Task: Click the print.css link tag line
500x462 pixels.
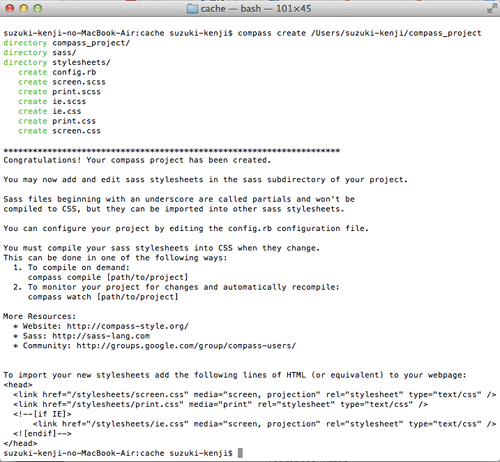Action: point(221,404)
